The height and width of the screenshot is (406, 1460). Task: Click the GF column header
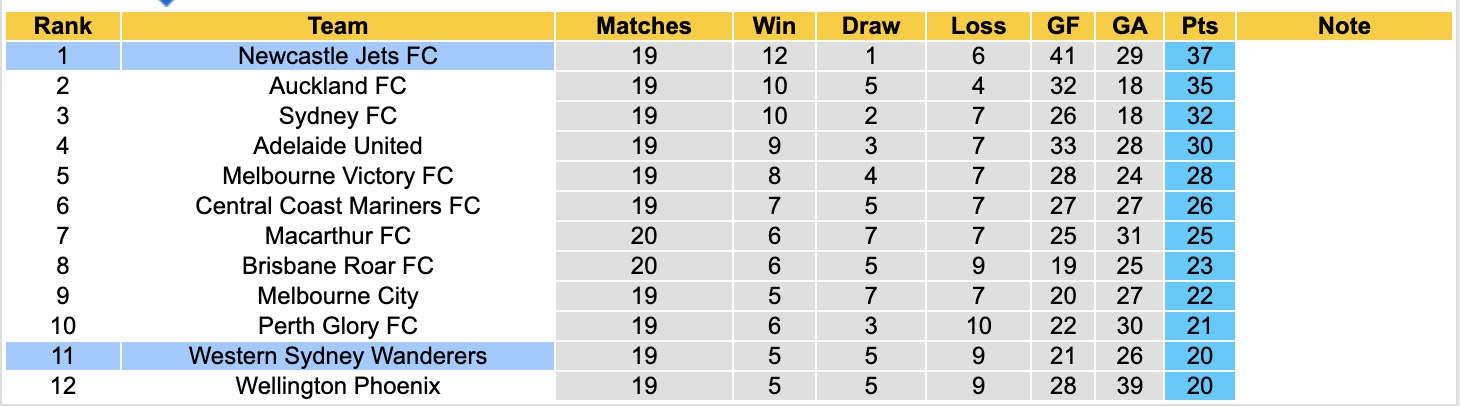click(x=1063, y=26)
